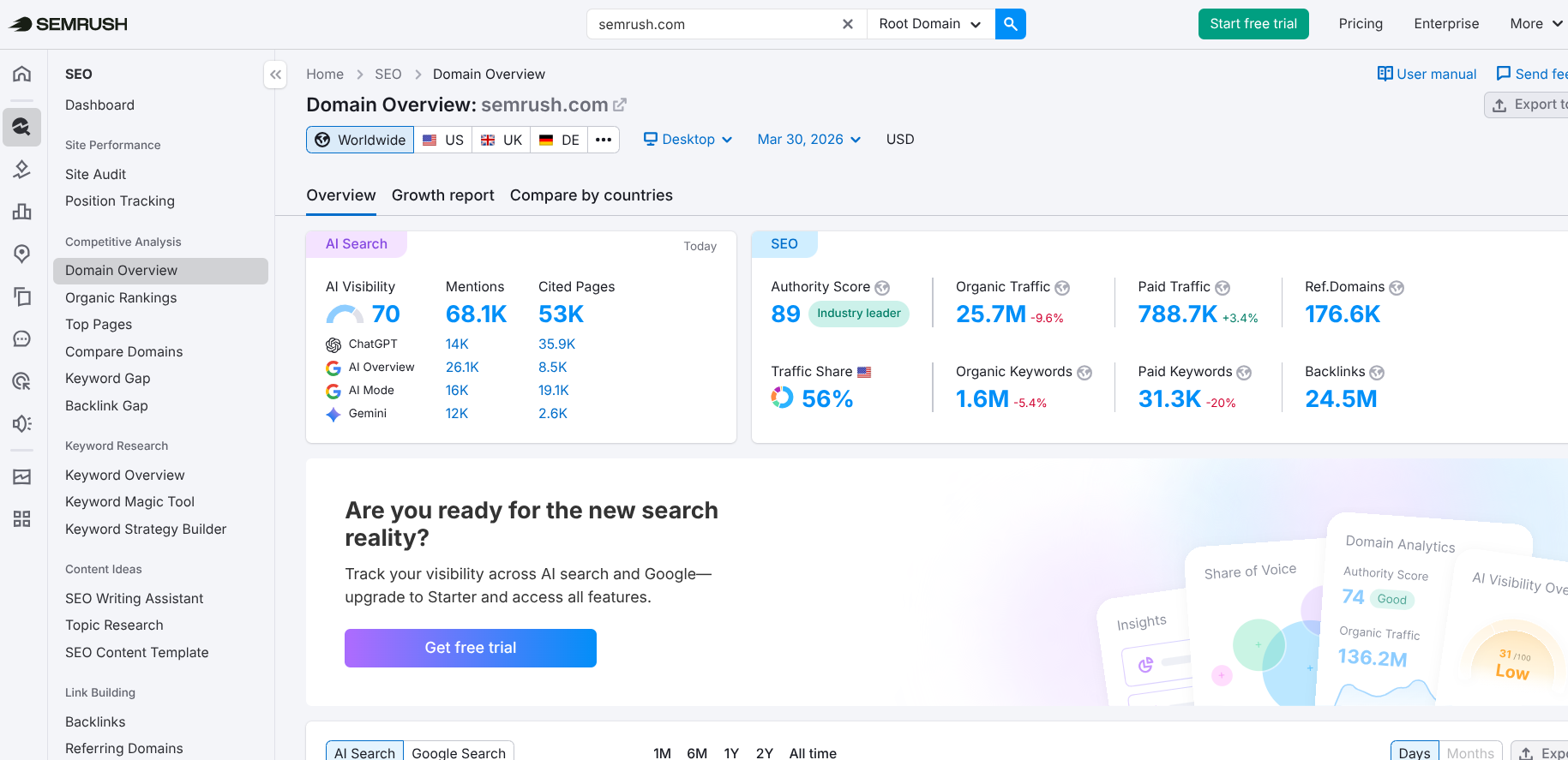Set chart range to All time
This screenshot has height=760, width=1568.
point(813,753)
